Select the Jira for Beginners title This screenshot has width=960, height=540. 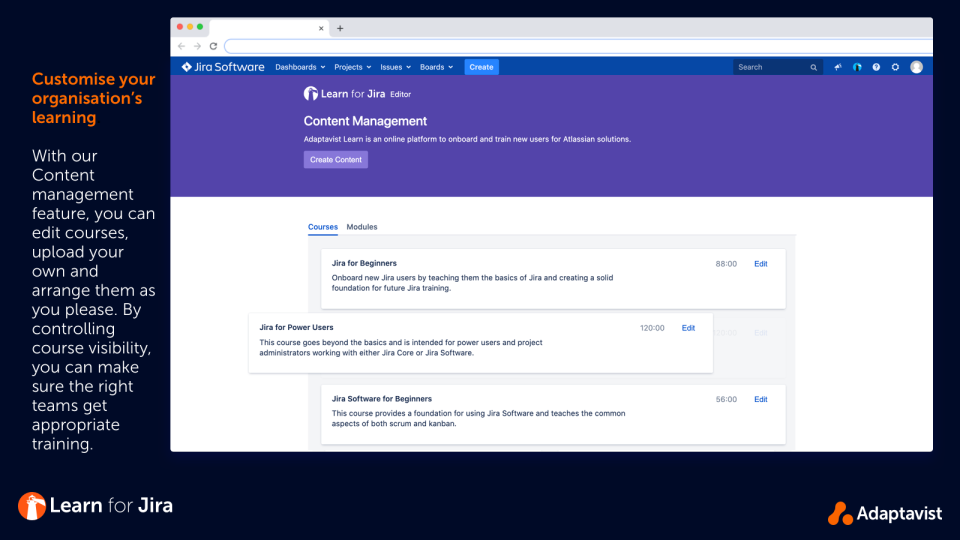(x=364, y=263)
